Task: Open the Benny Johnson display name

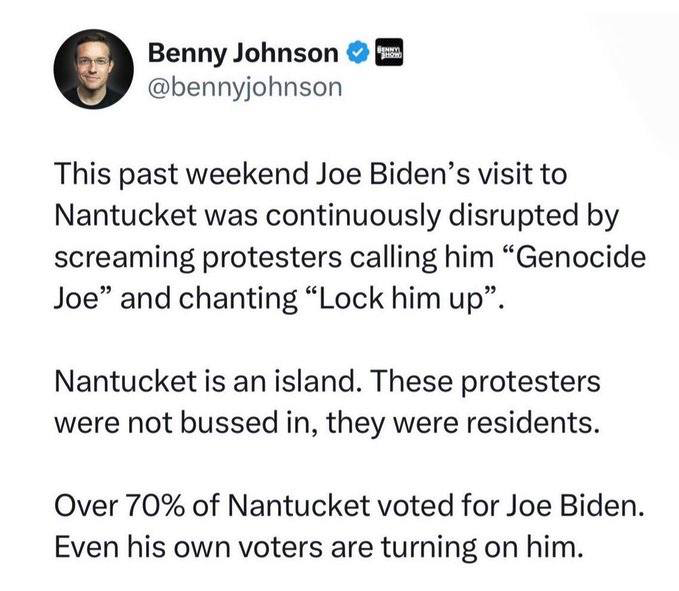Action: coord(243,53)
